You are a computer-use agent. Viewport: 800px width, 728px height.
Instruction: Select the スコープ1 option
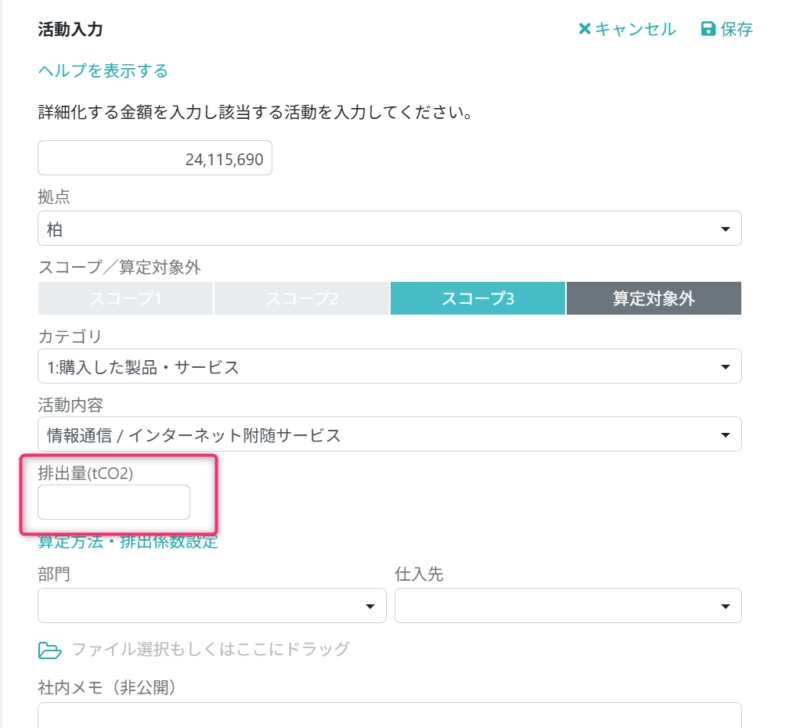tap(125, 298)
